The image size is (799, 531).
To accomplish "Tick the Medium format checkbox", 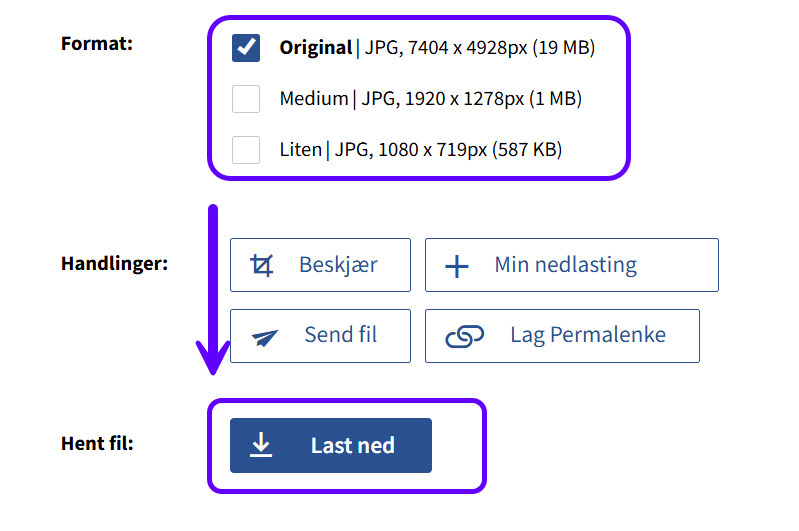I will 246,99.
